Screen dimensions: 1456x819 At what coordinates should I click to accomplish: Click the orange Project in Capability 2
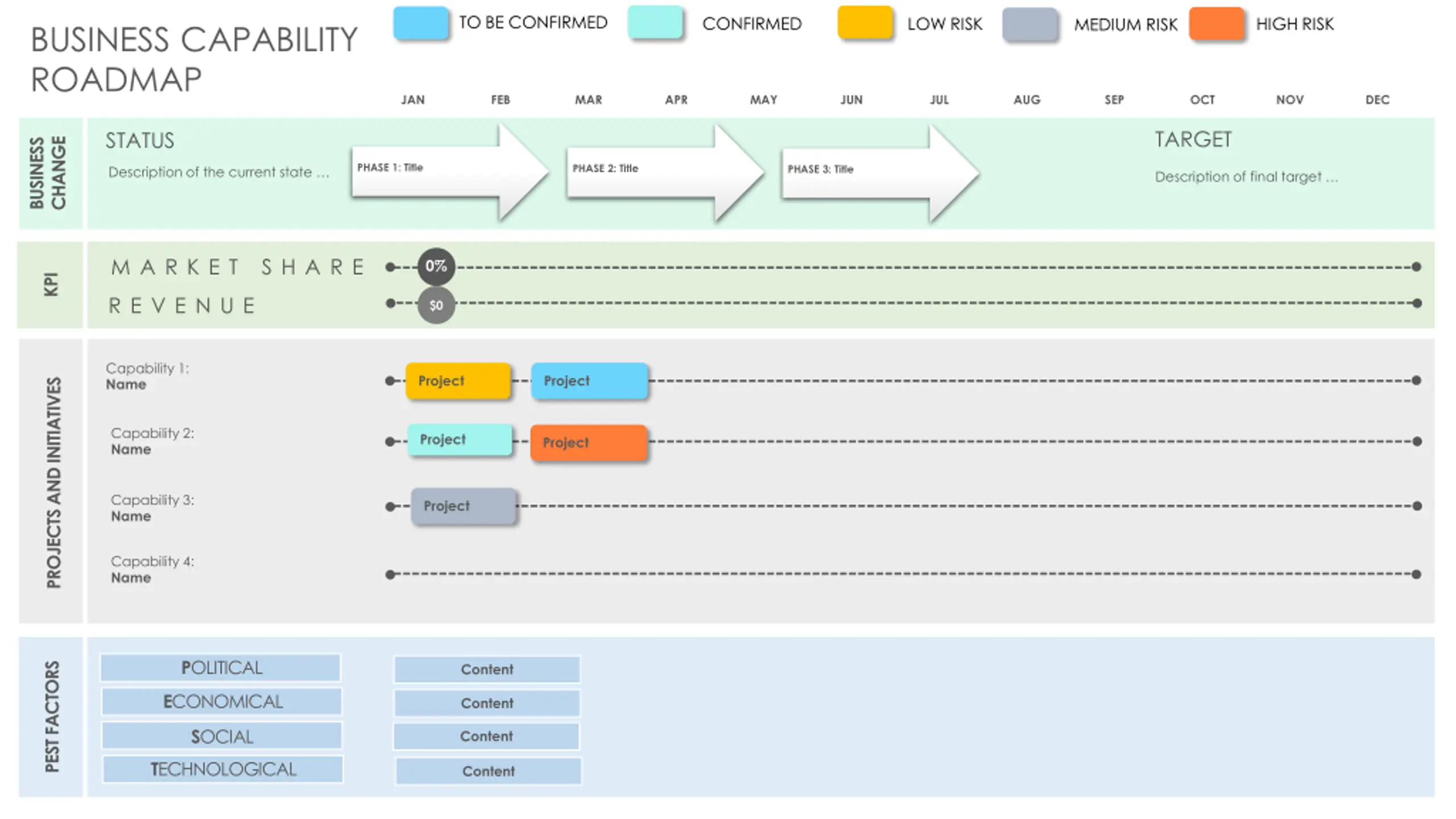[x=589, y=442]
